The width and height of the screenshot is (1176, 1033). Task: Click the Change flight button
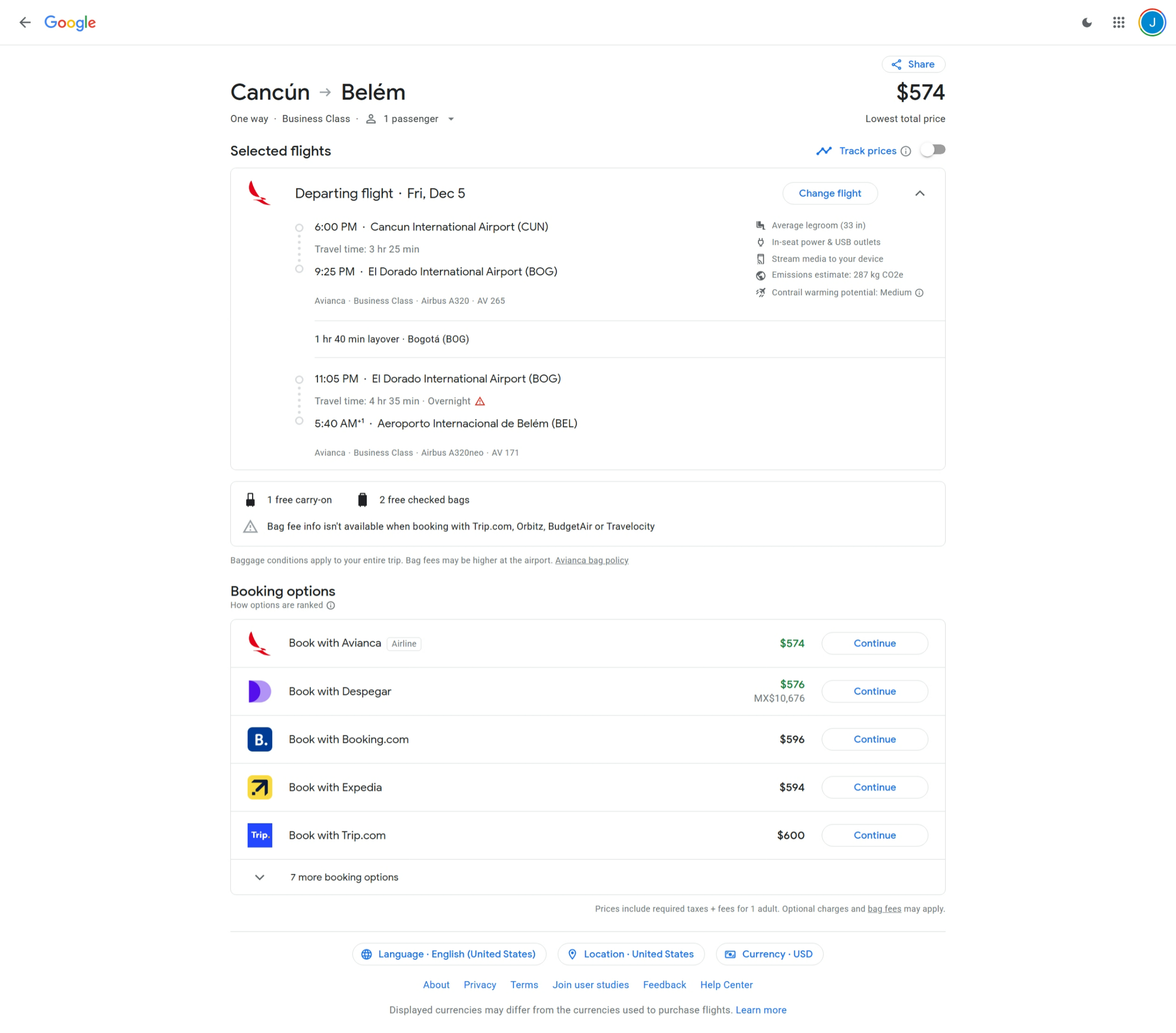[x=829, y=193]
